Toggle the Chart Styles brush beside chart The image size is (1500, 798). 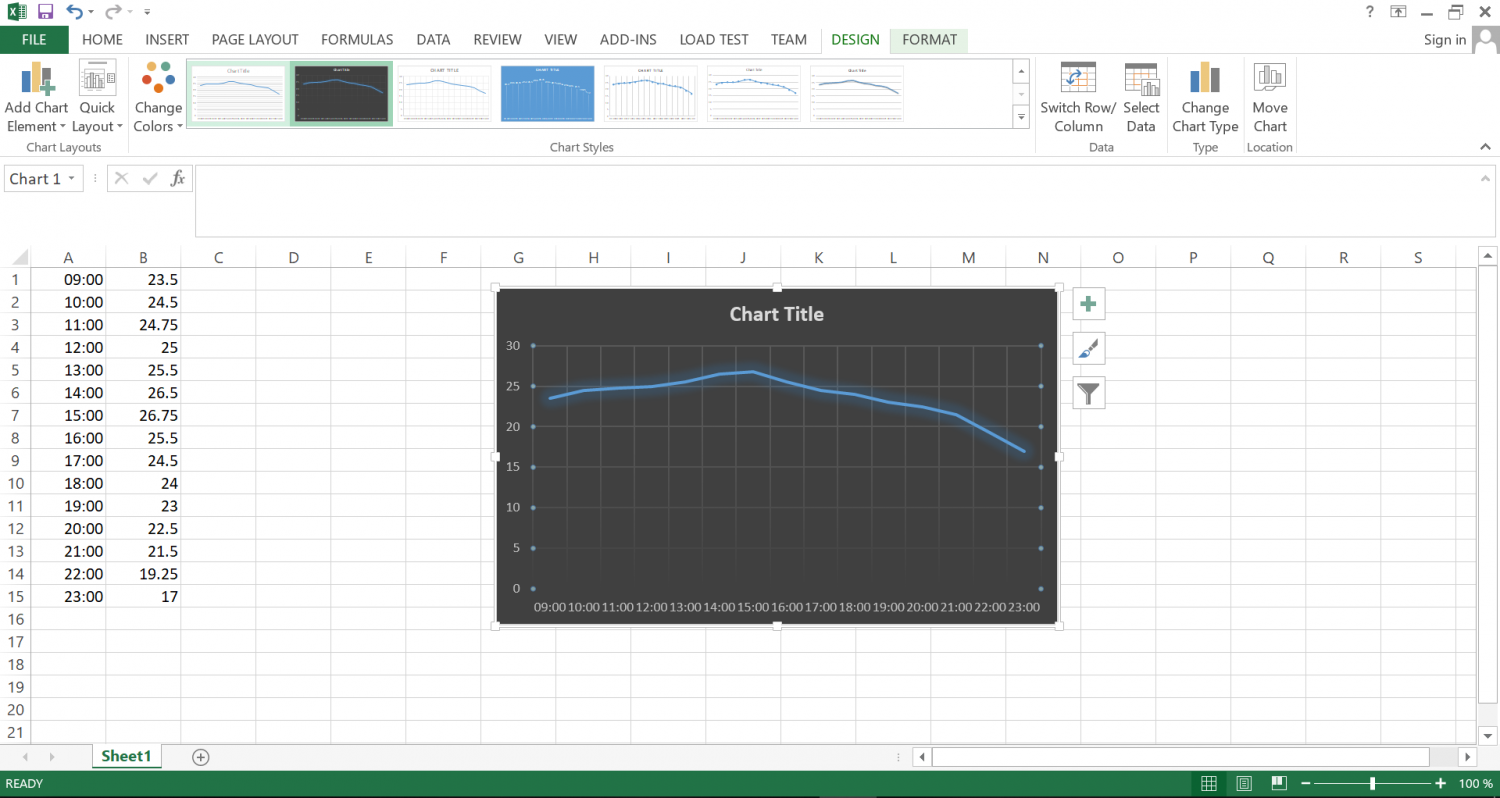pos(1088,348)
